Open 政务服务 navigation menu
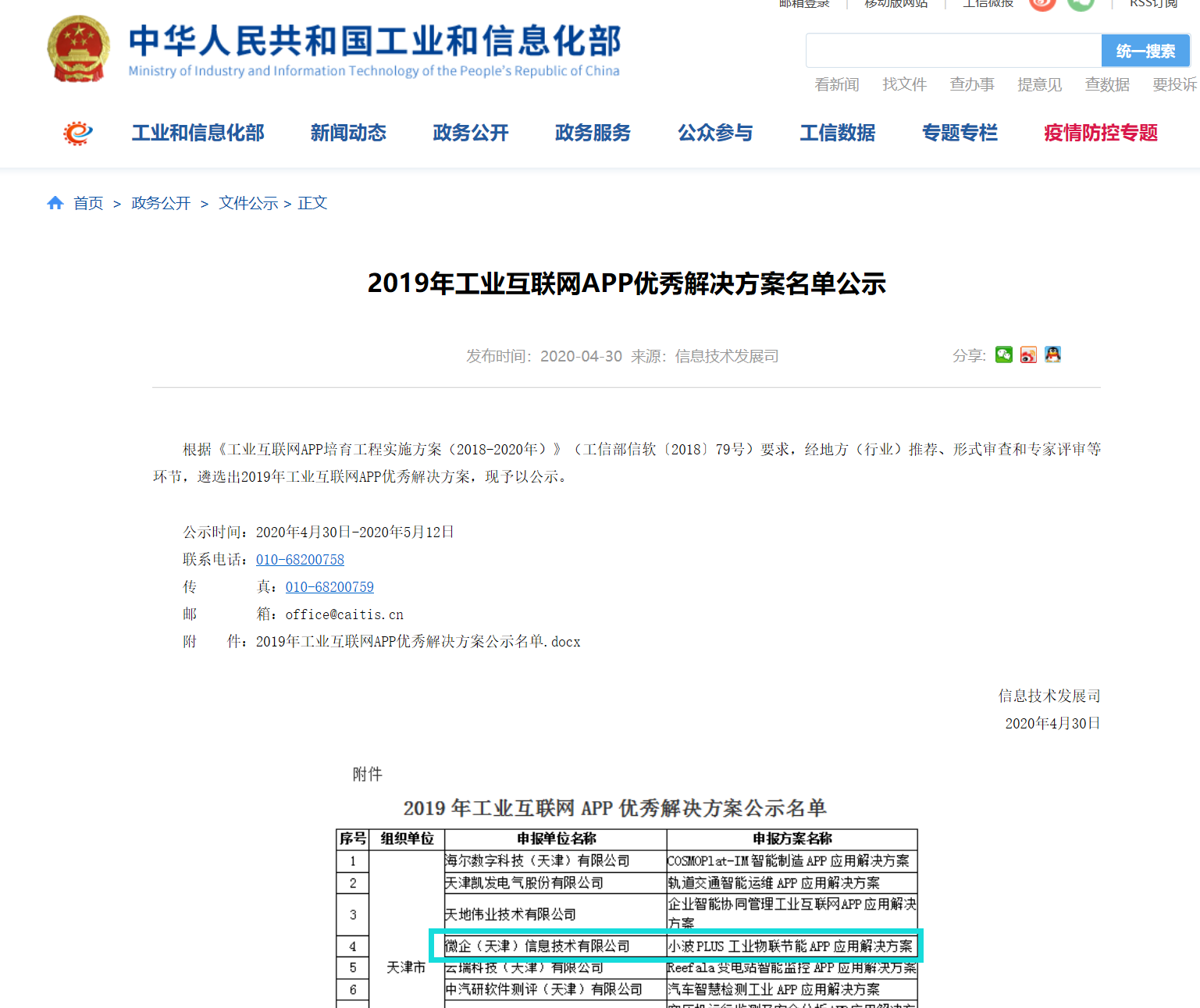The width and height of the screenshot is (1200, 1008). pos(593,134)
